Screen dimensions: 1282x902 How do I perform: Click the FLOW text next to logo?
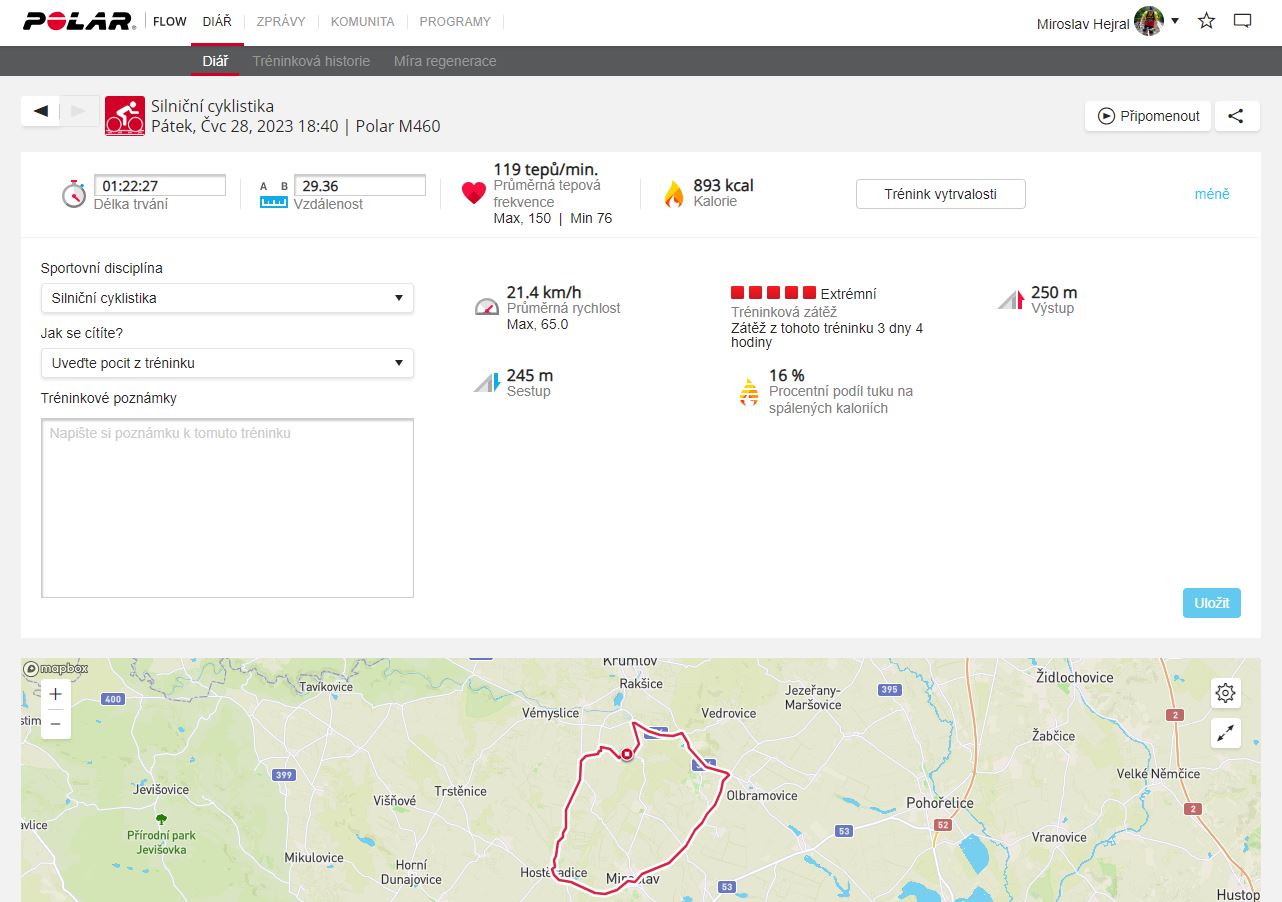click(x=170, y=21)
